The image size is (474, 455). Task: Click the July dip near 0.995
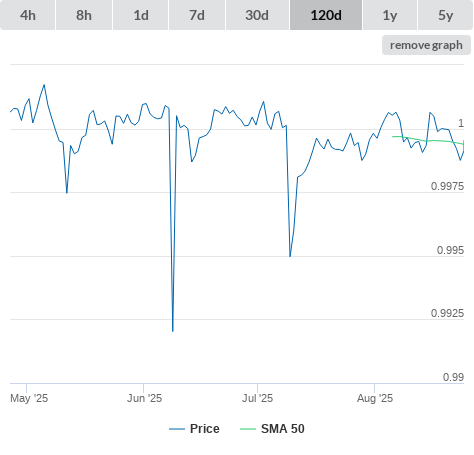tap(290, 256)
